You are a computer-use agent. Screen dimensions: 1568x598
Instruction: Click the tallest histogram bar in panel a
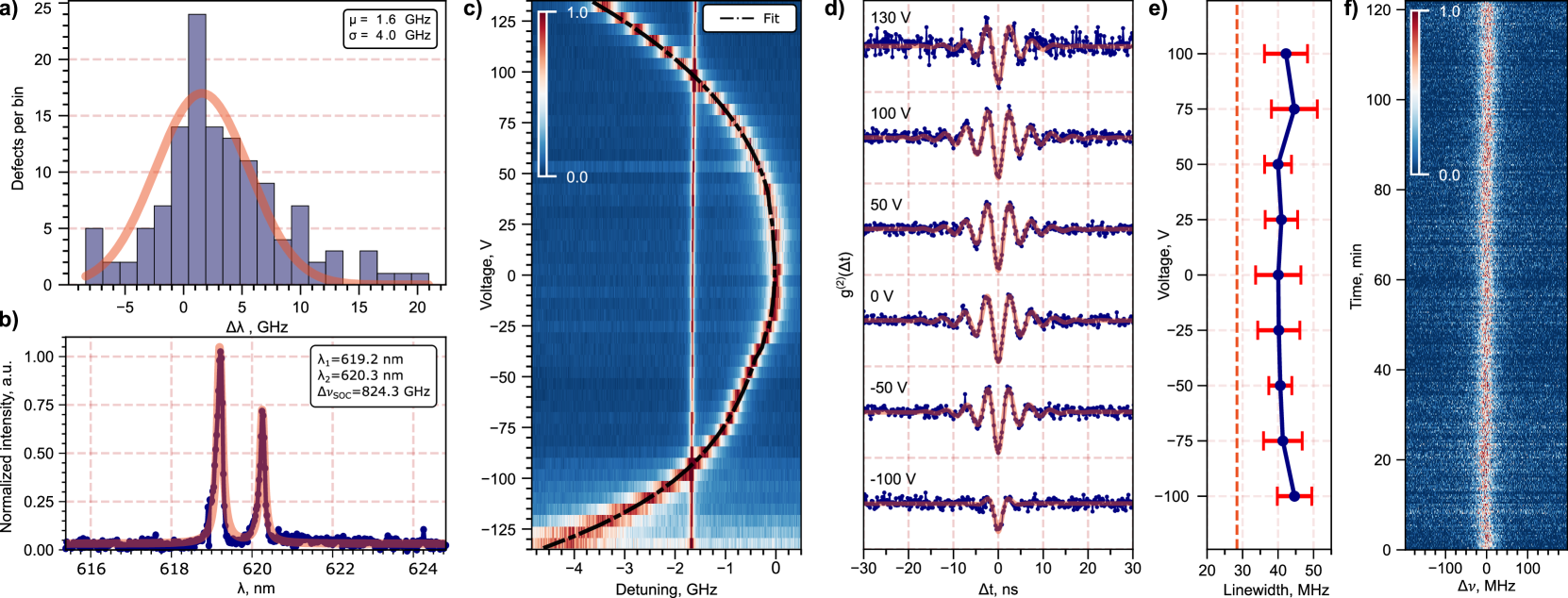coord(196,149)
